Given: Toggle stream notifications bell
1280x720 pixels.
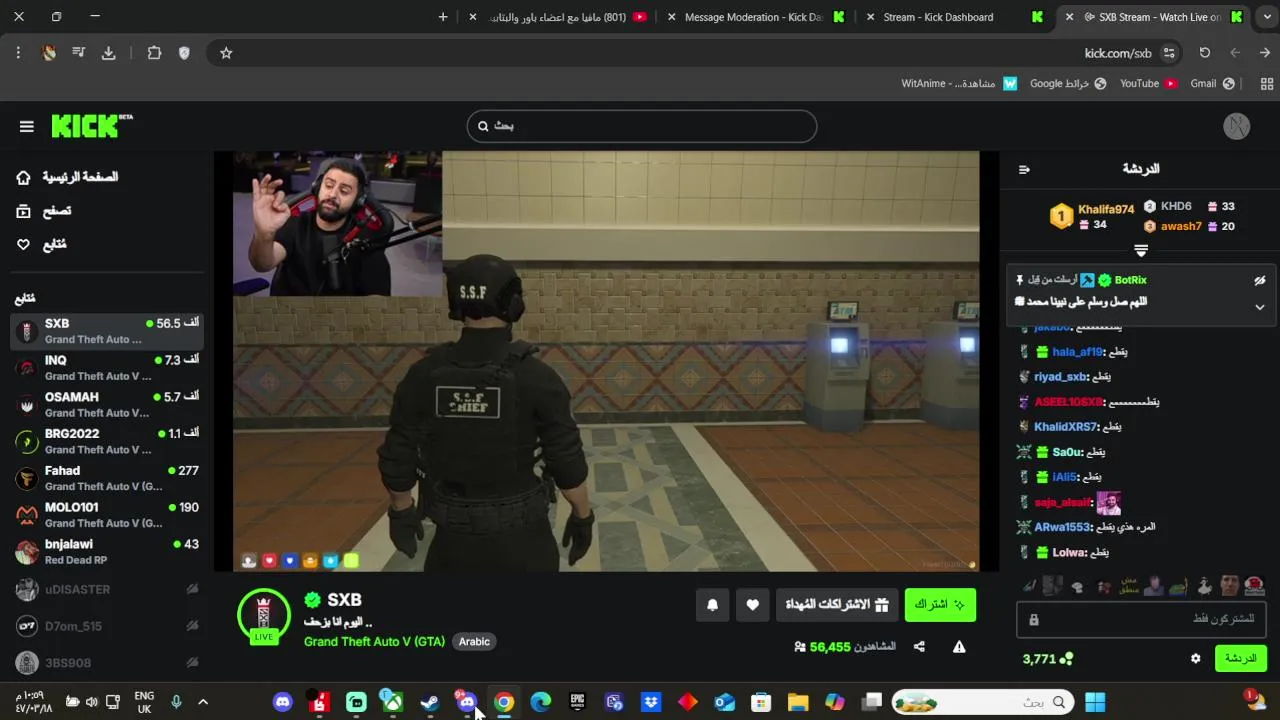Looking at the screenshot, I should click(x=713, y=605).
